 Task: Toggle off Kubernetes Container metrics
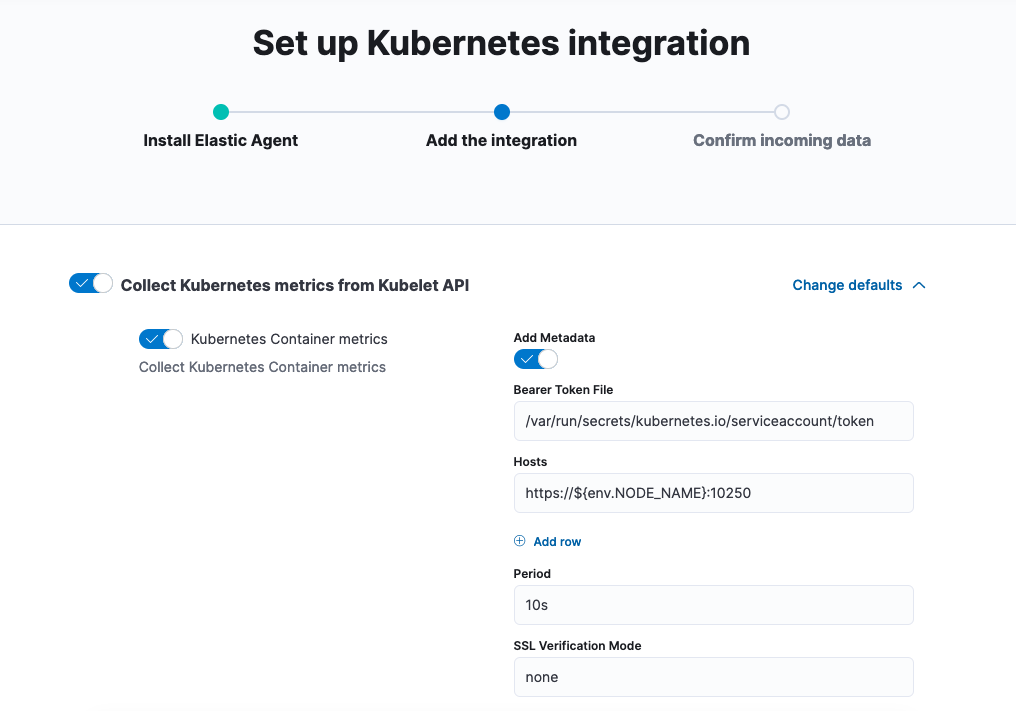point(161,339)
